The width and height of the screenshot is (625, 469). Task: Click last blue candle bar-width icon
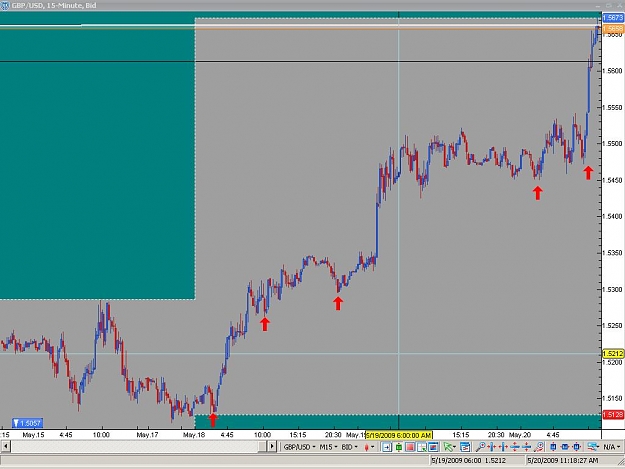point(576,447)
